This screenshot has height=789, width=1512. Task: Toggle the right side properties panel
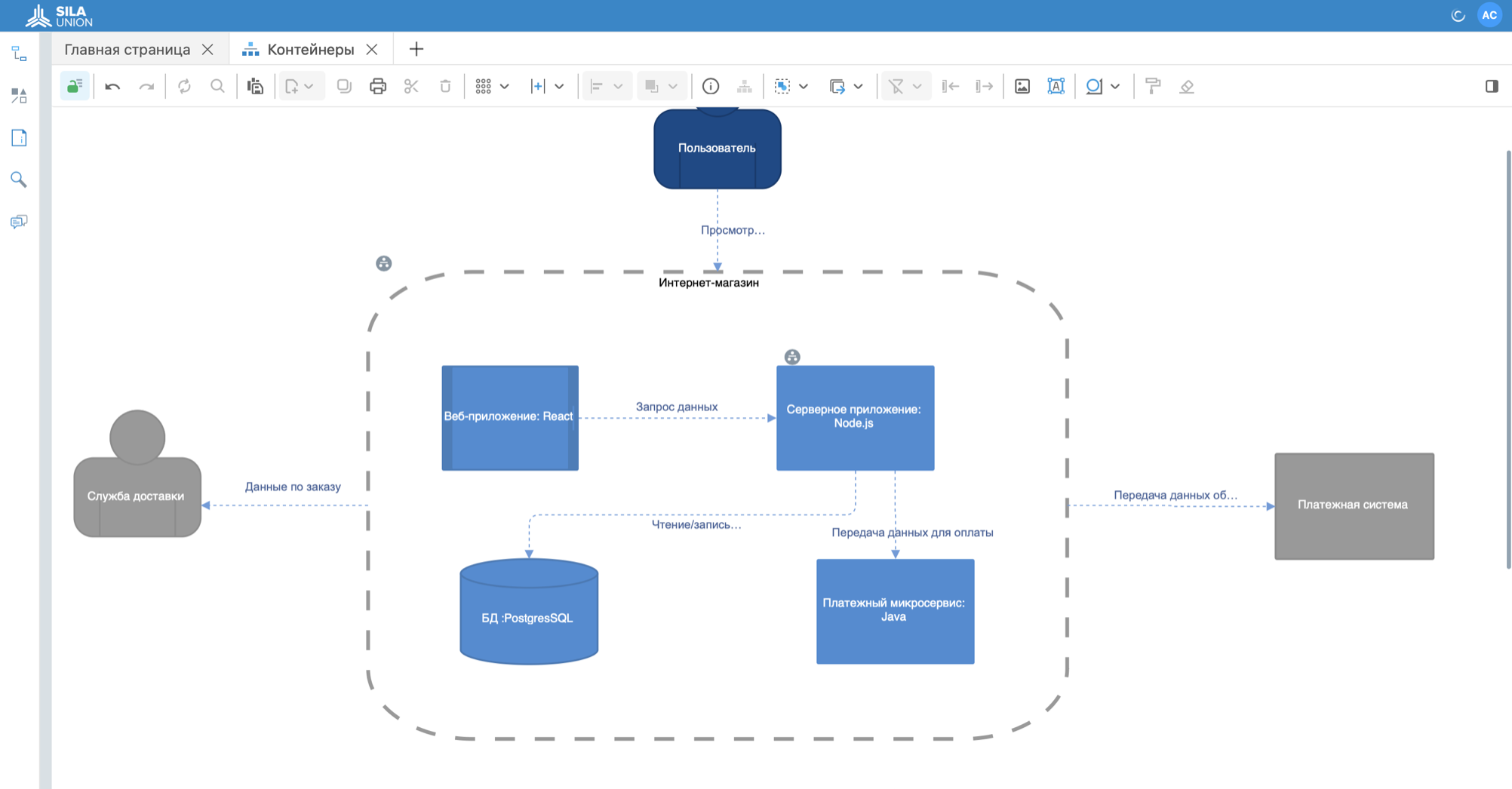coord(1491,87)
